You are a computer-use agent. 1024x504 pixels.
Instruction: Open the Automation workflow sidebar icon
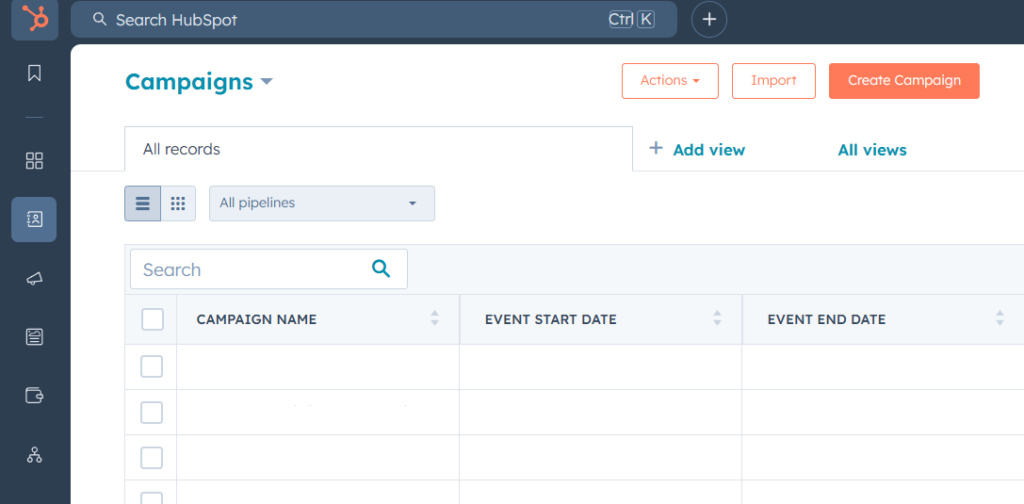pyautogui.click(x=34, y=455)
